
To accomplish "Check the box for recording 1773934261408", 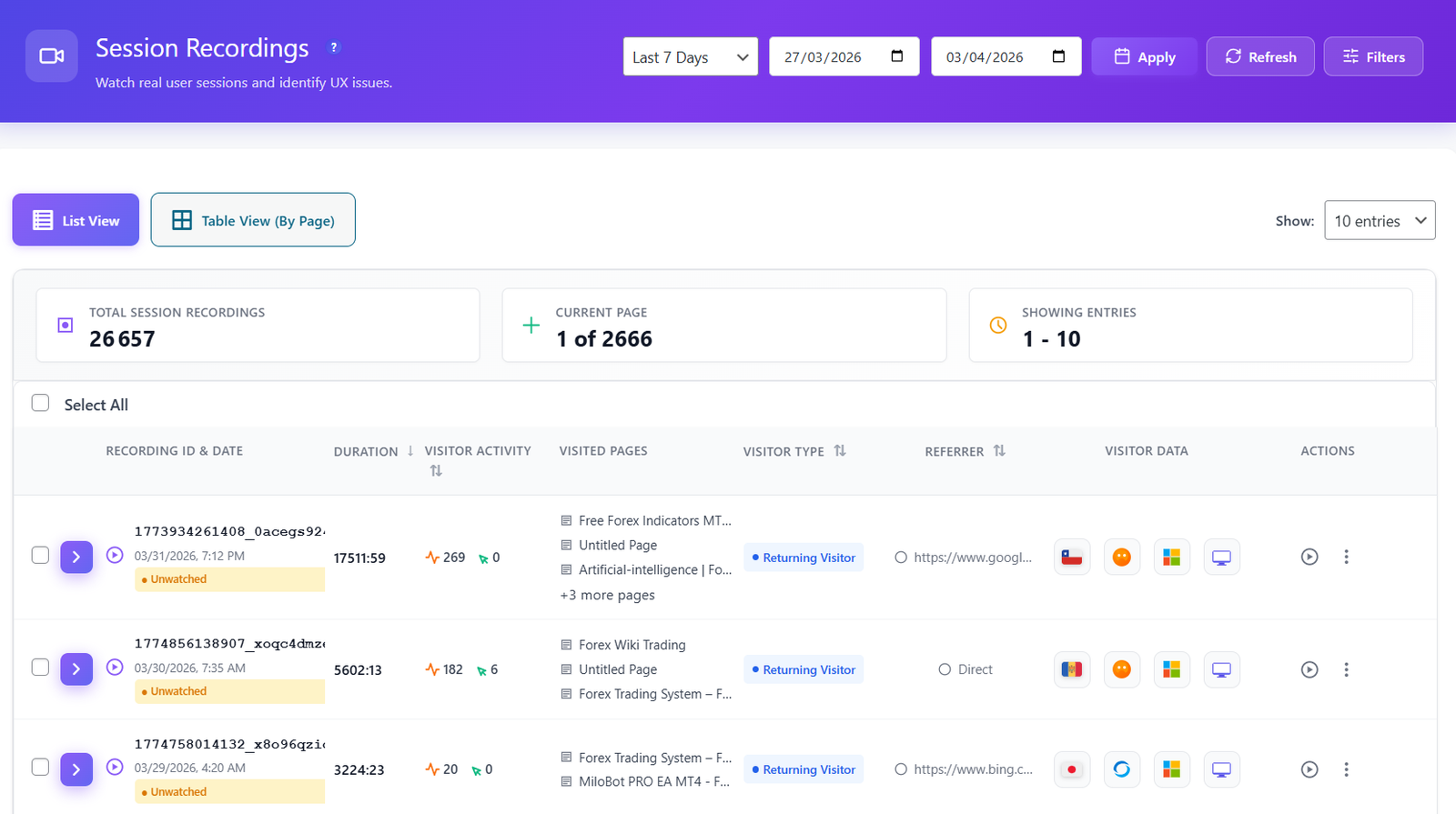I will coord(40,555).
